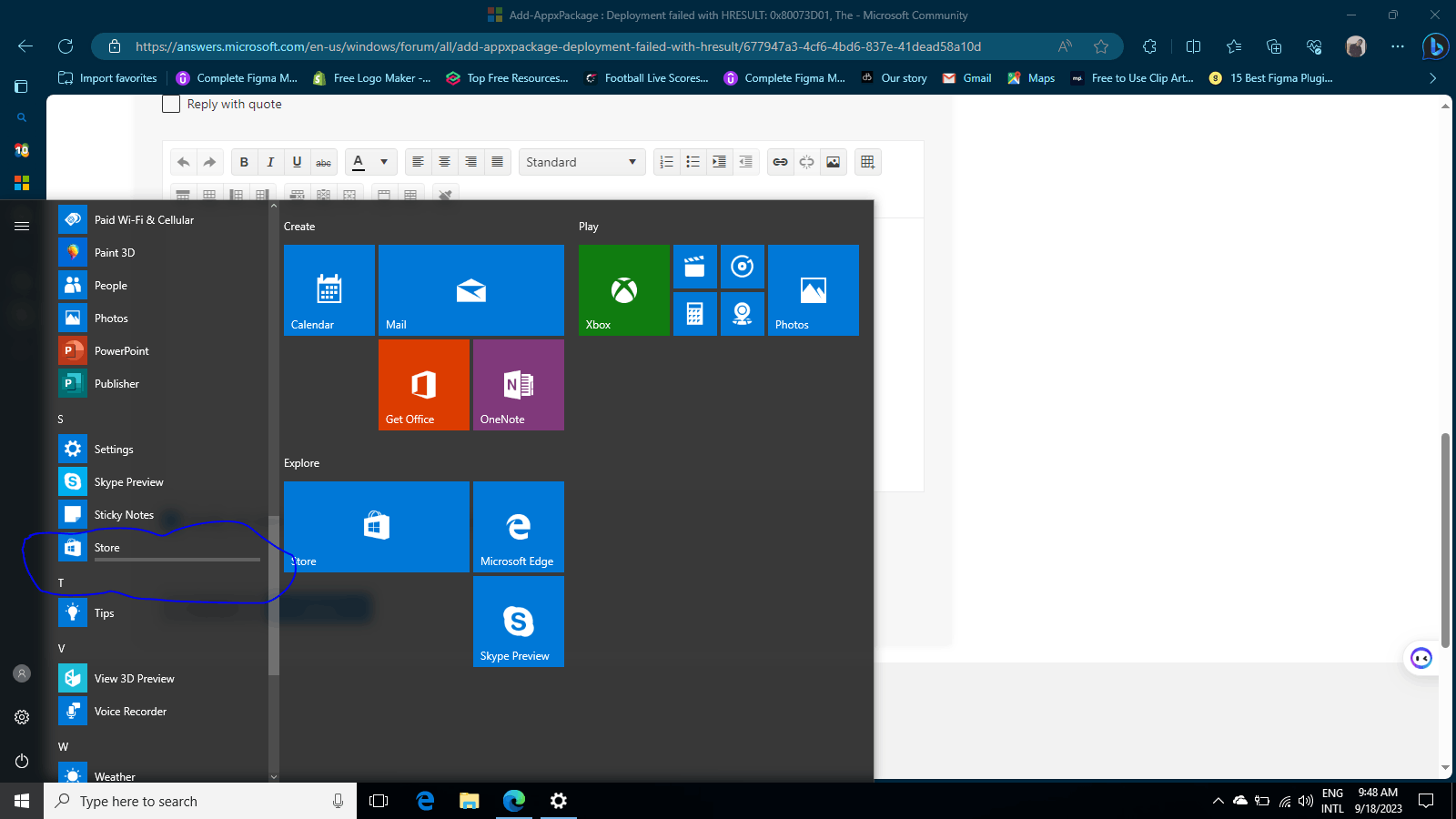Toggle bold formatting in the editor
Viewport: 1456px width, 819px height.
244,162
